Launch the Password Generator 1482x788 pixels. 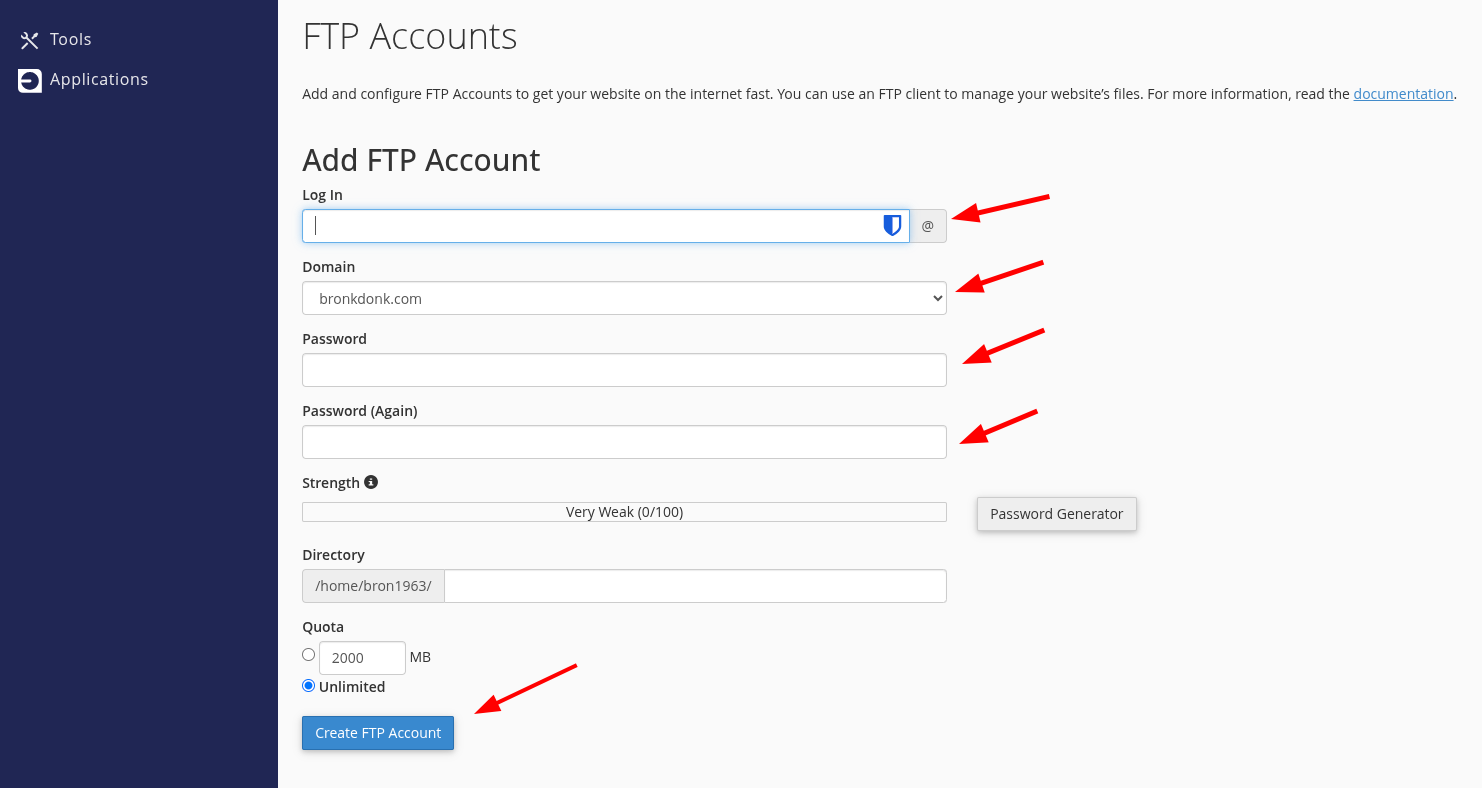tap(1056, 513)
